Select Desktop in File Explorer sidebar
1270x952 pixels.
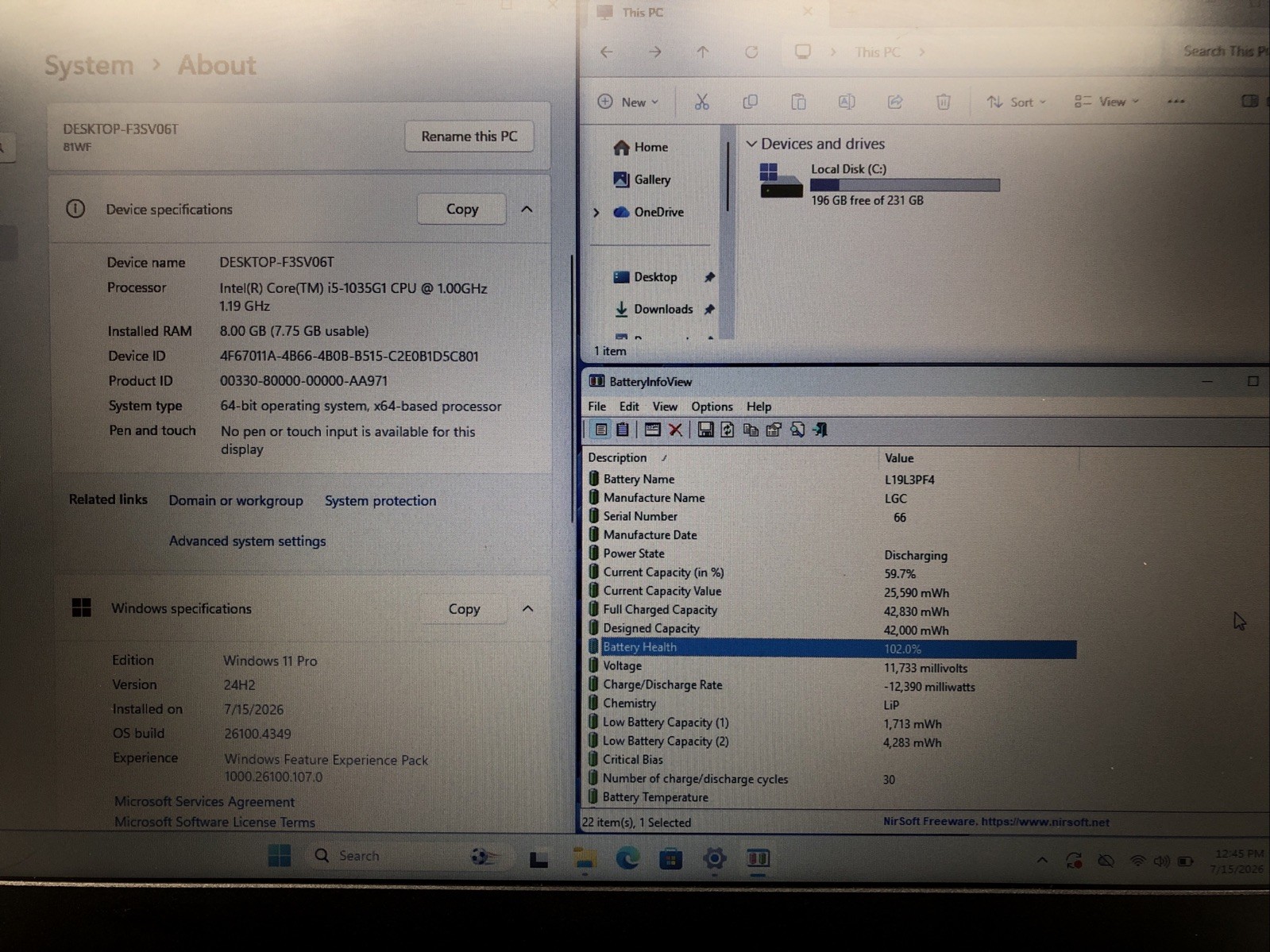point(646,277)
